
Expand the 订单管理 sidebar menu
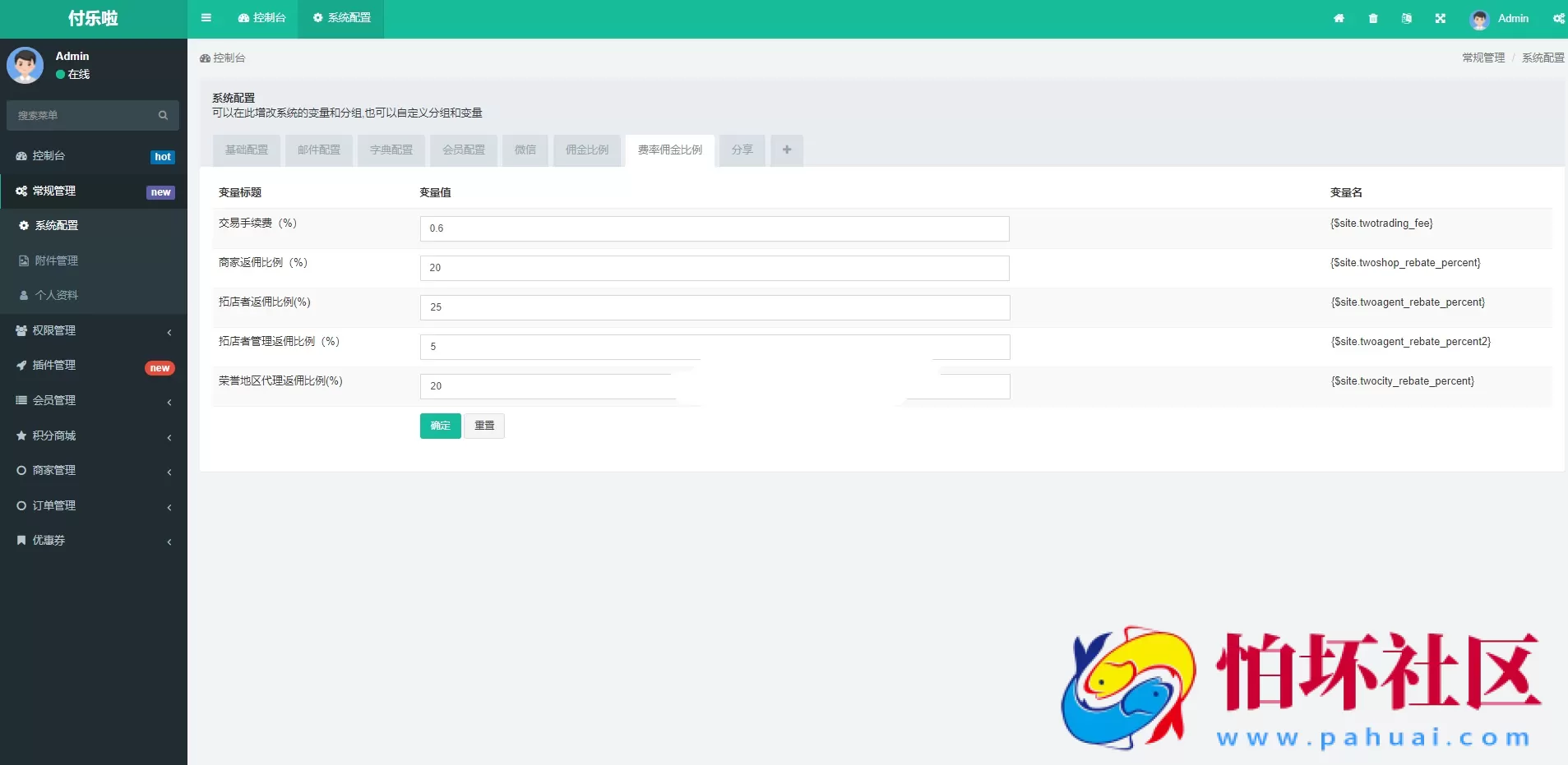(x=93, y=505)
